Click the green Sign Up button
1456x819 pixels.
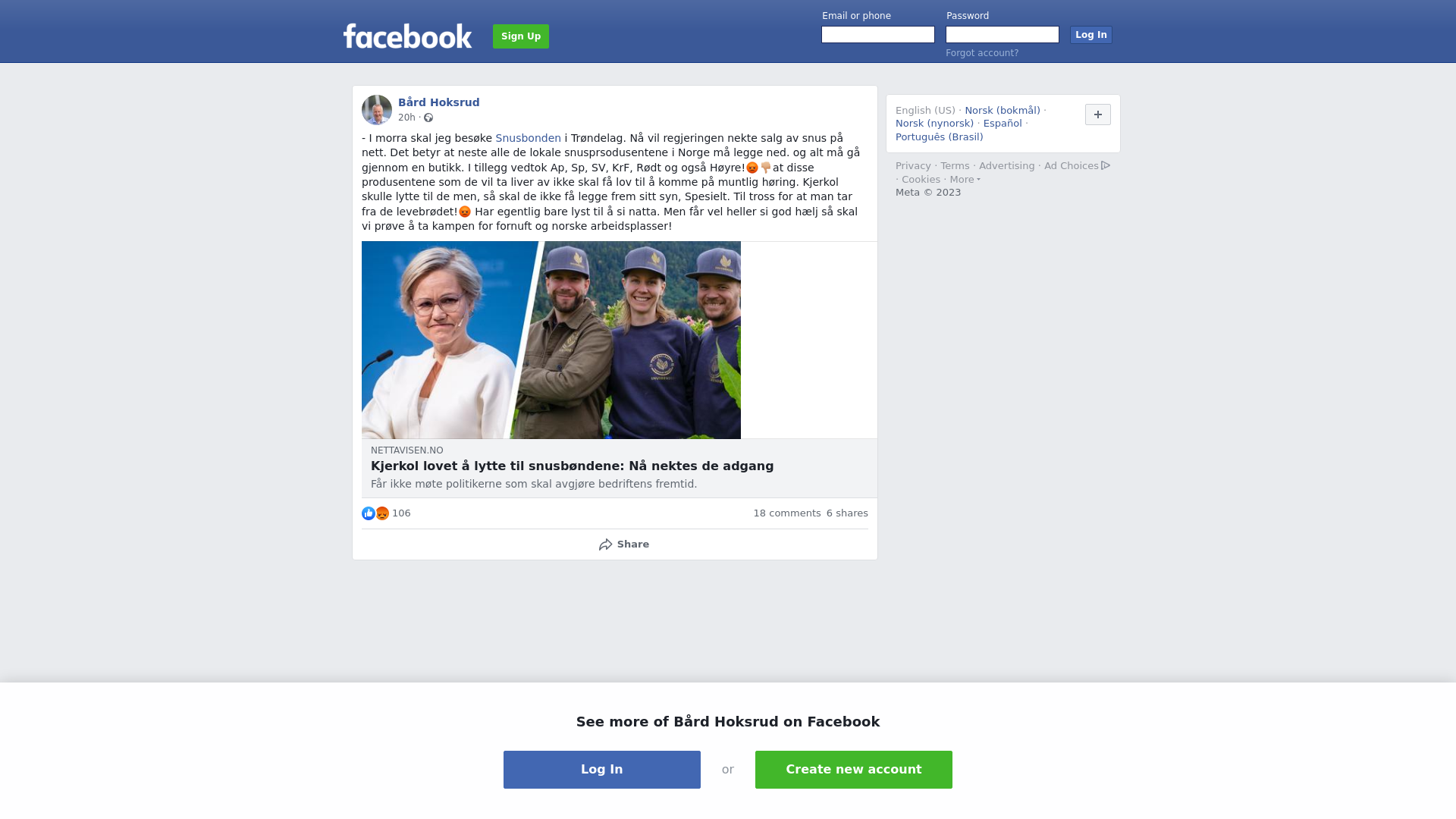pos(521,36)
